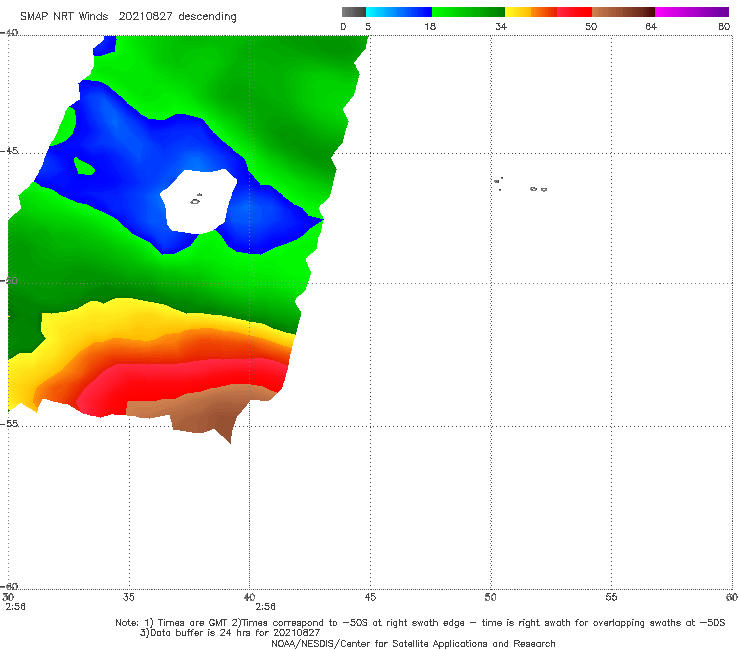
Task: Click the word "descending" in the title
Action: pyautogui.click(x=208, y=17)
